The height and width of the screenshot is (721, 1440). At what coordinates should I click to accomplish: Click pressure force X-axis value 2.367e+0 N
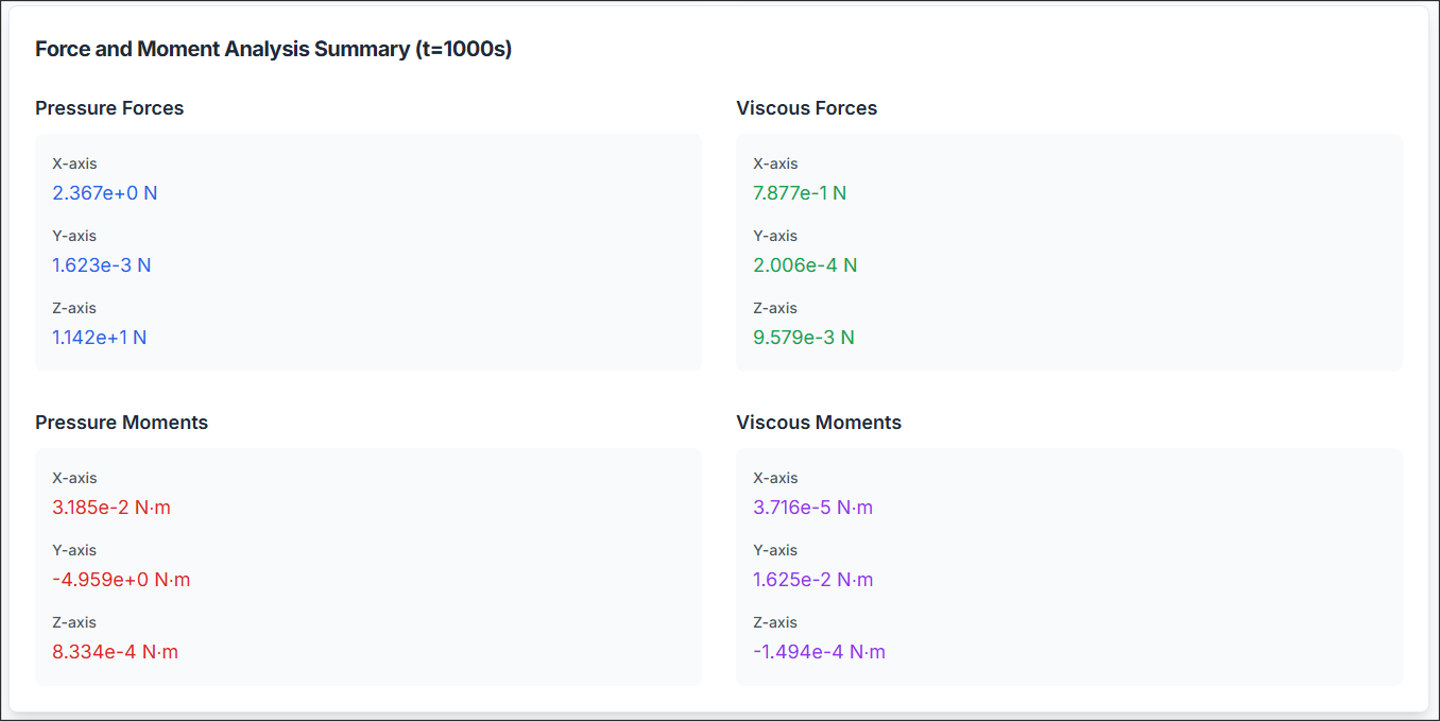pyautogui.click(x=105, y=193)
